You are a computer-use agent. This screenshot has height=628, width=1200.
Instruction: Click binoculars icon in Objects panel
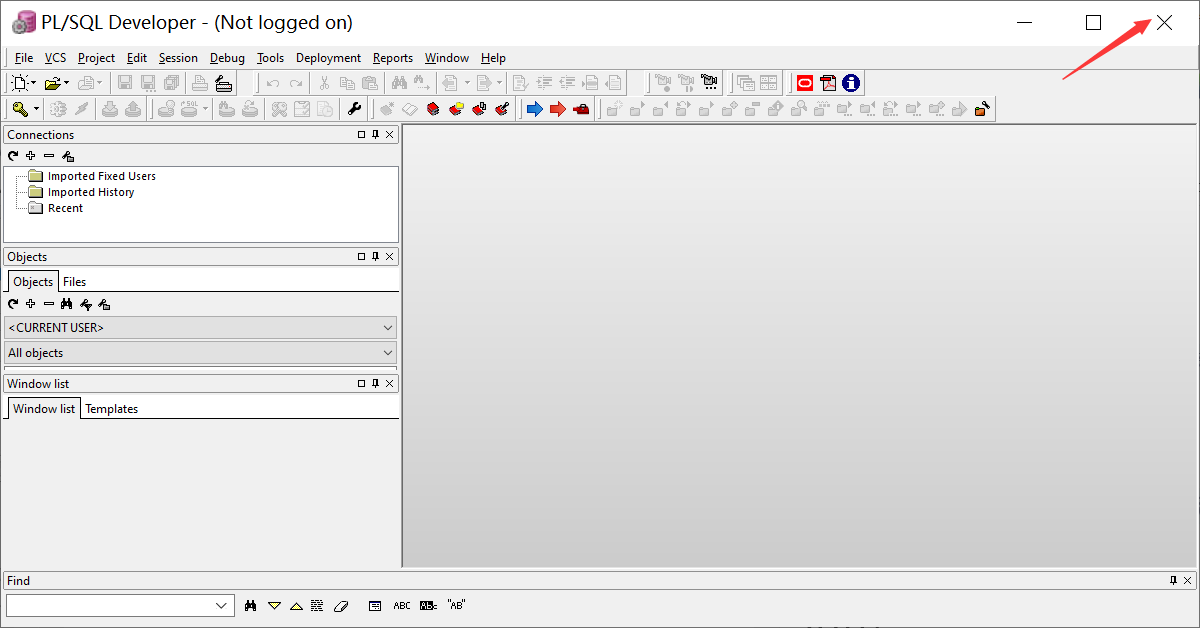pos(67,304)
